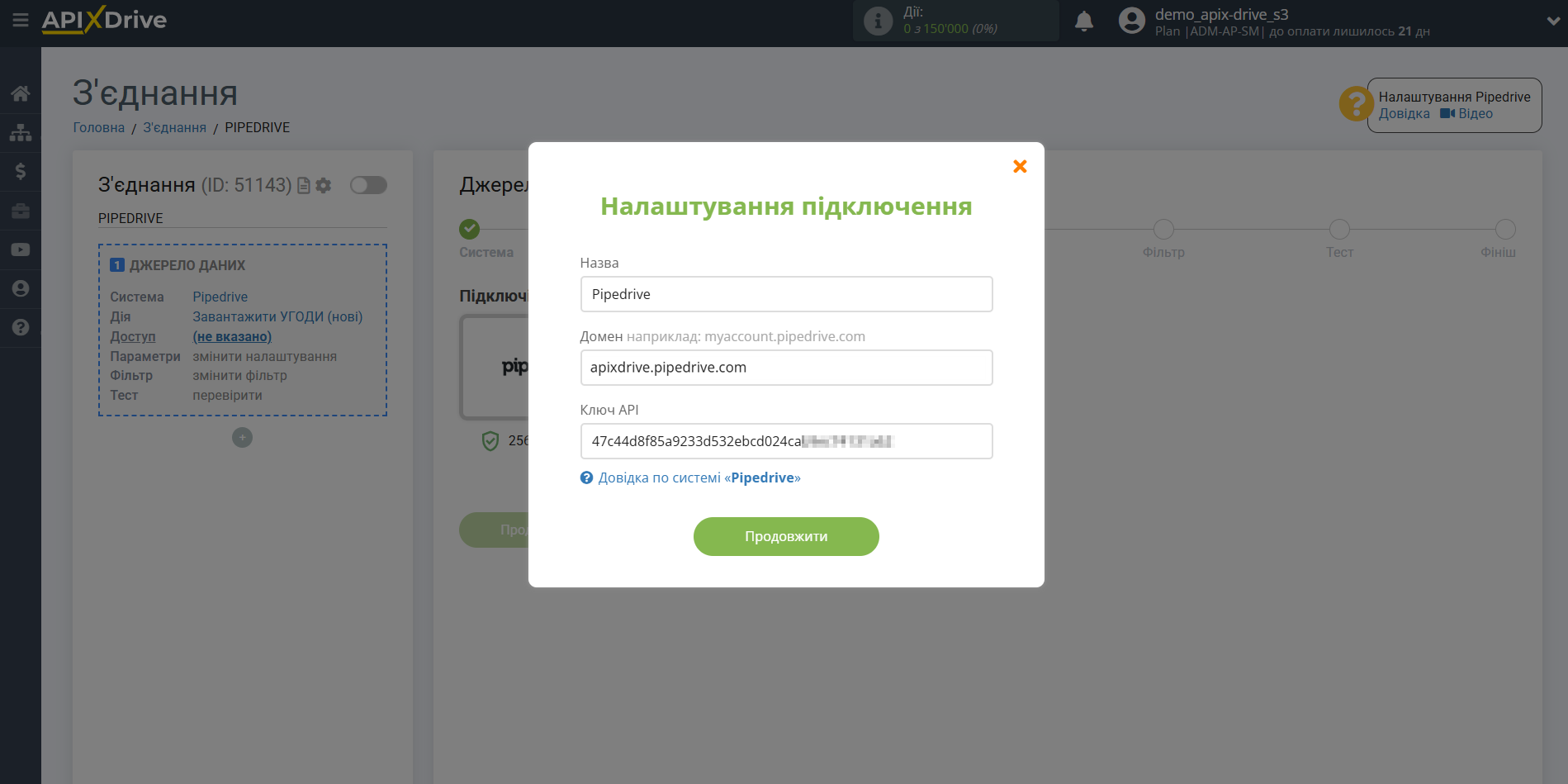Click the Система step checkmark
The height and width of the screenshot is (784, 1568).
470,229
